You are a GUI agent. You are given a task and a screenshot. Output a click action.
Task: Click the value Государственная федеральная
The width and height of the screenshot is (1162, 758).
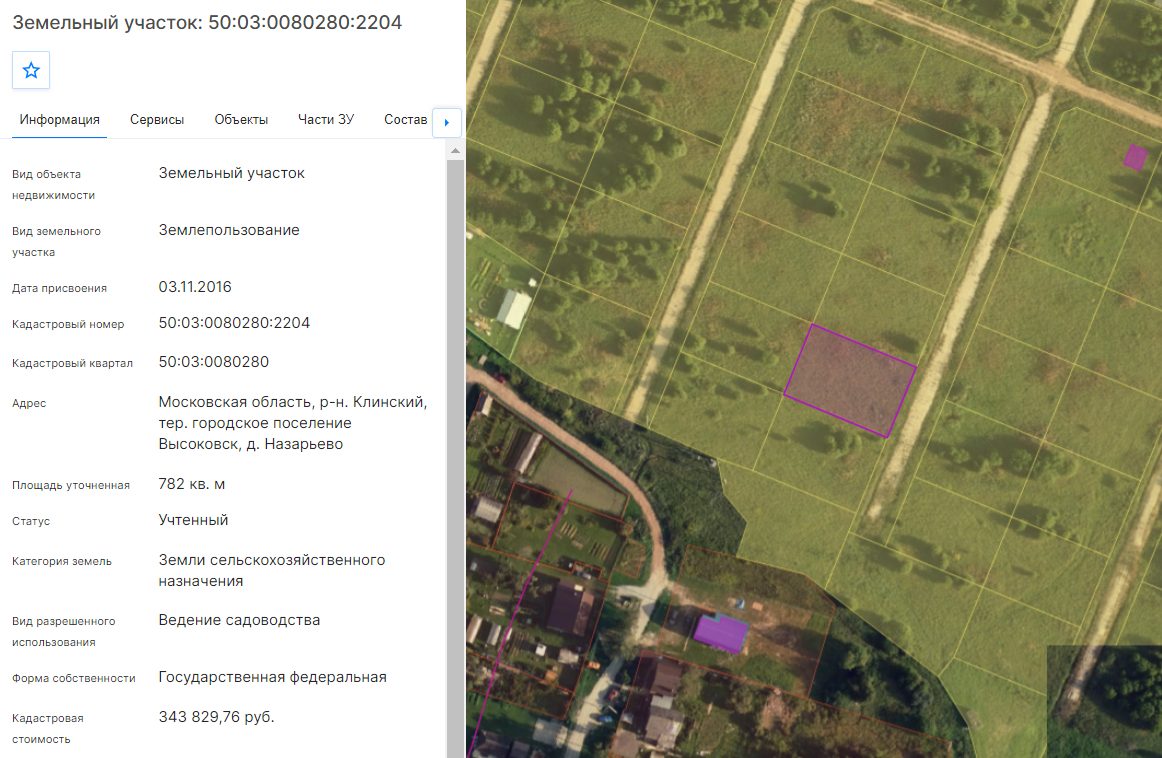[273, 677]
